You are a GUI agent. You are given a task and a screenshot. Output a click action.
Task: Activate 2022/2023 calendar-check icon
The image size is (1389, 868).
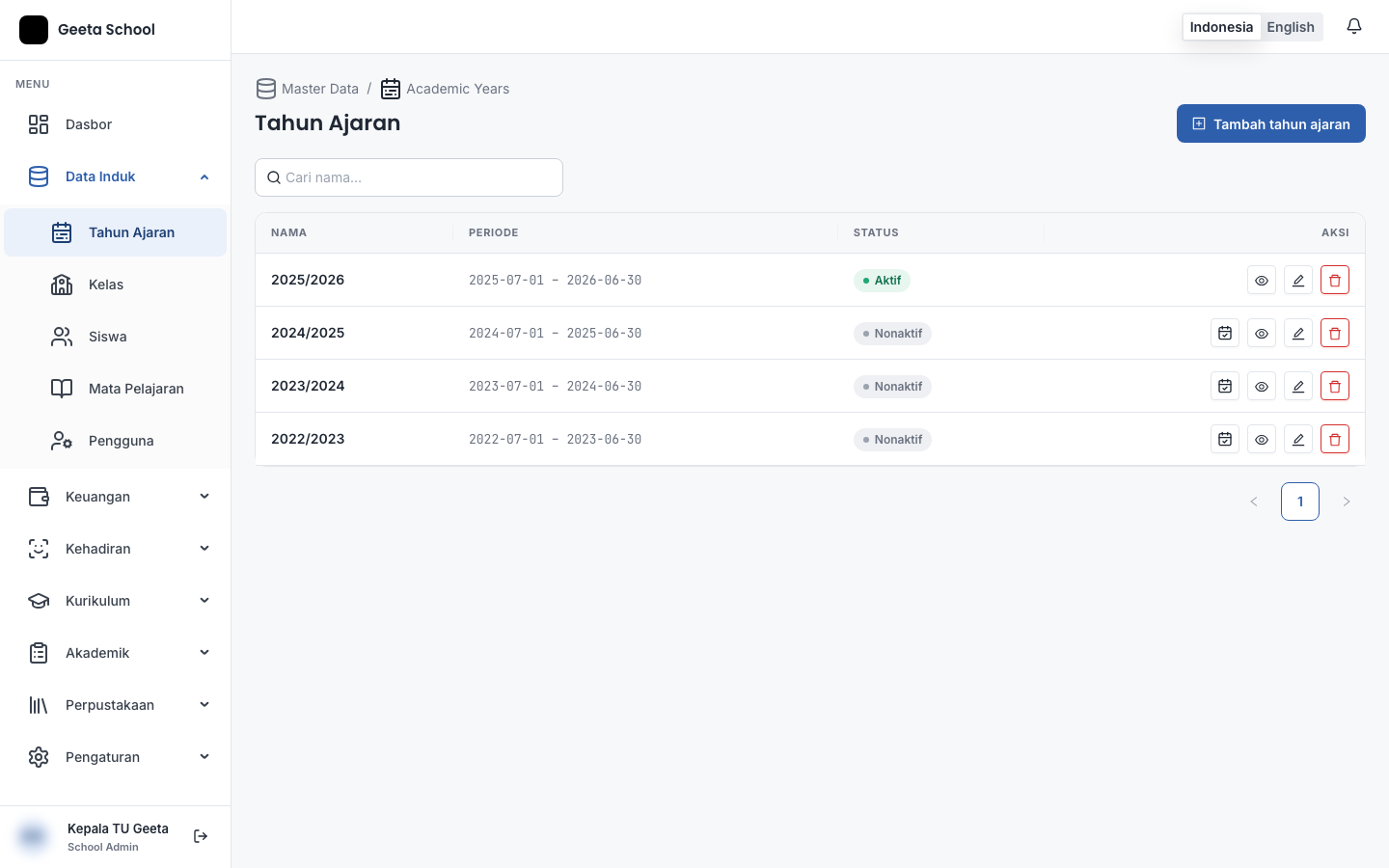click(1225, 440)
